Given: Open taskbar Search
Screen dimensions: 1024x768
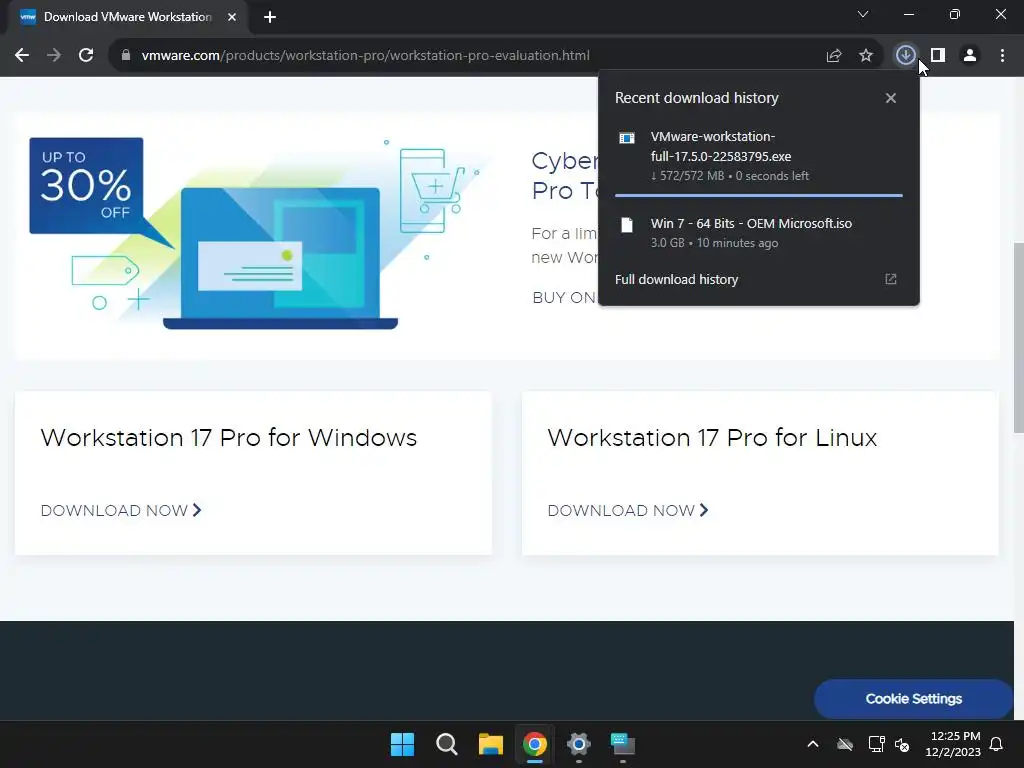Looking at the screenshot, I should coord(447,744).
